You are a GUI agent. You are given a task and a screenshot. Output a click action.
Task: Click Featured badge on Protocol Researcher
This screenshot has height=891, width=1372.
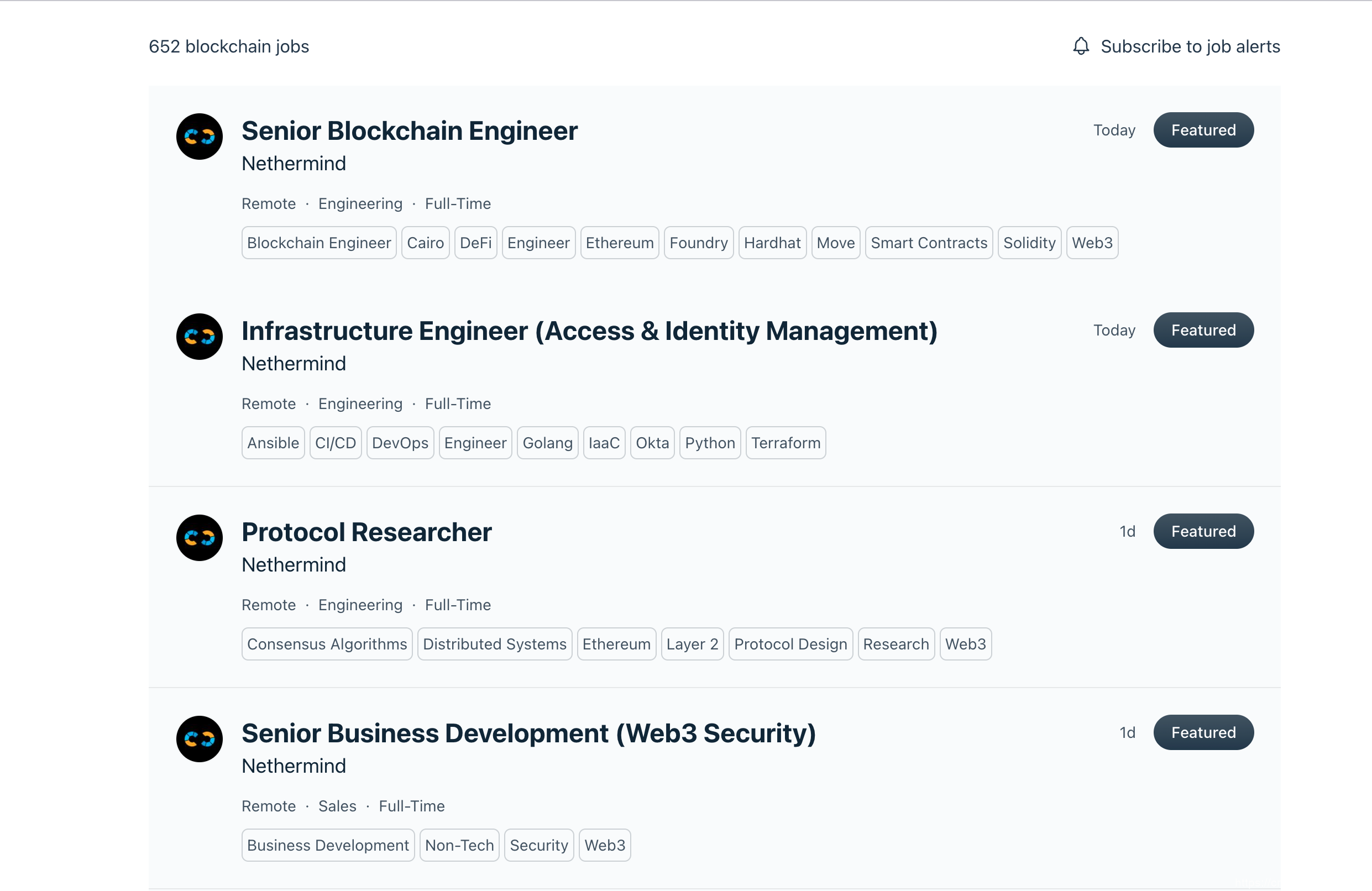(1203, 531)
